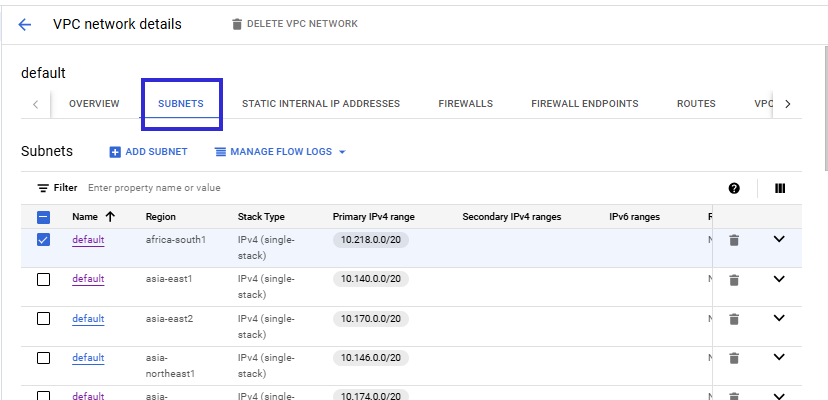This screenshot has height=400, width=828.
Task: Click ADD SUBNET button
Action: pos(148,152)
